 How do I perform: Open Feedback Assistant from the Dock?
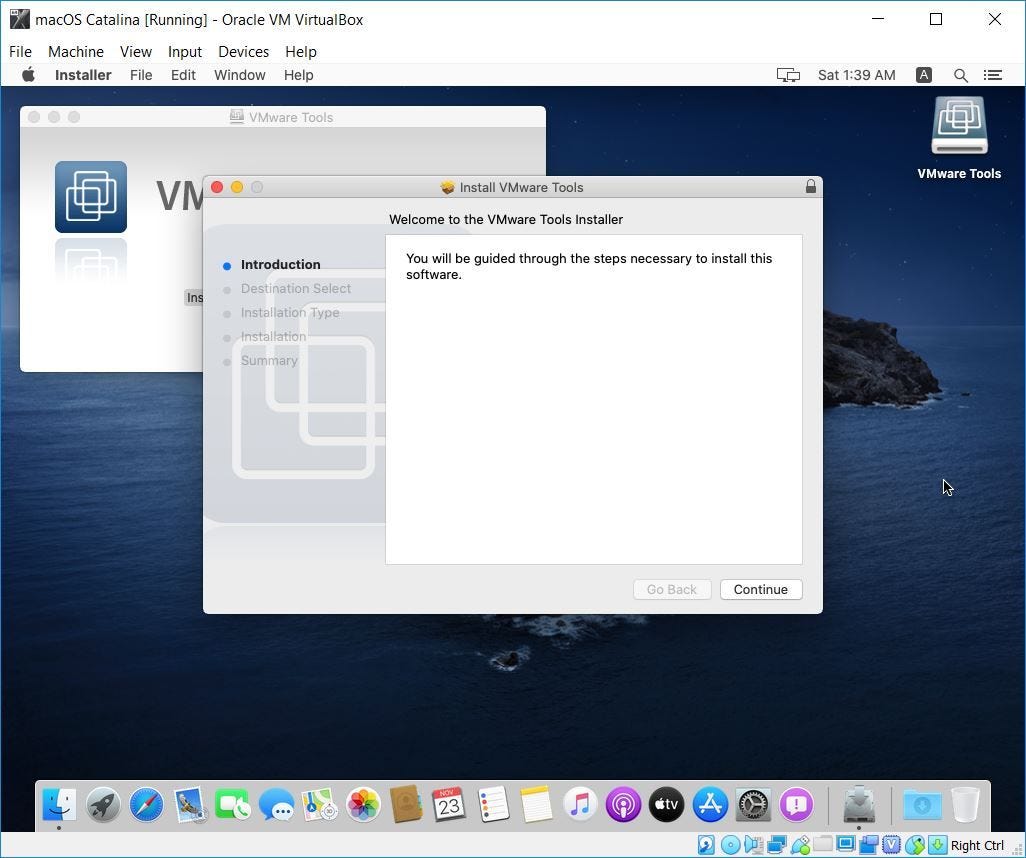point(796,804)
